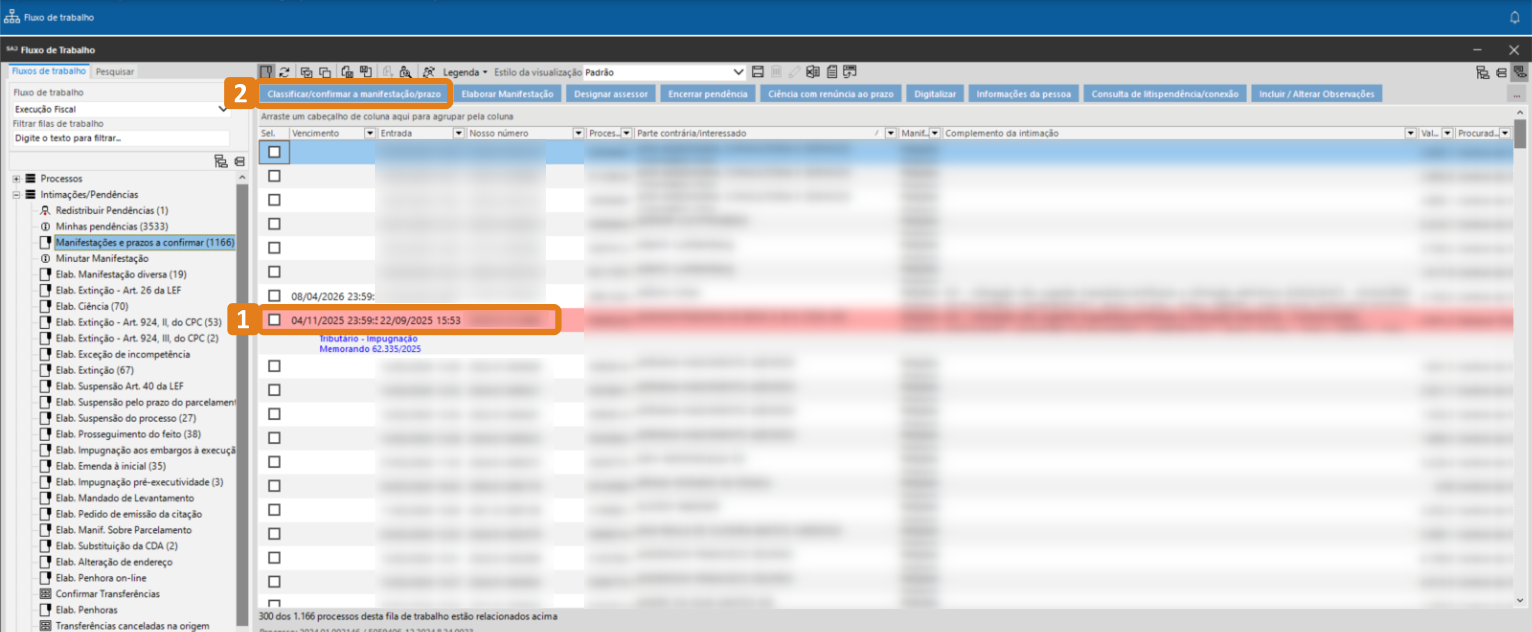Select the checkbox for the 08/04/2026 row
Image resolution: width=1532 pixels, height=632 pixels.
point(274,296)
